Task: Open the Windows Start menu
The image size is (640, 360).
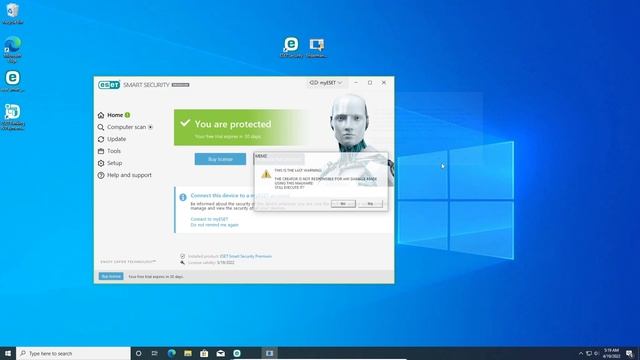Action: point(8,353)
